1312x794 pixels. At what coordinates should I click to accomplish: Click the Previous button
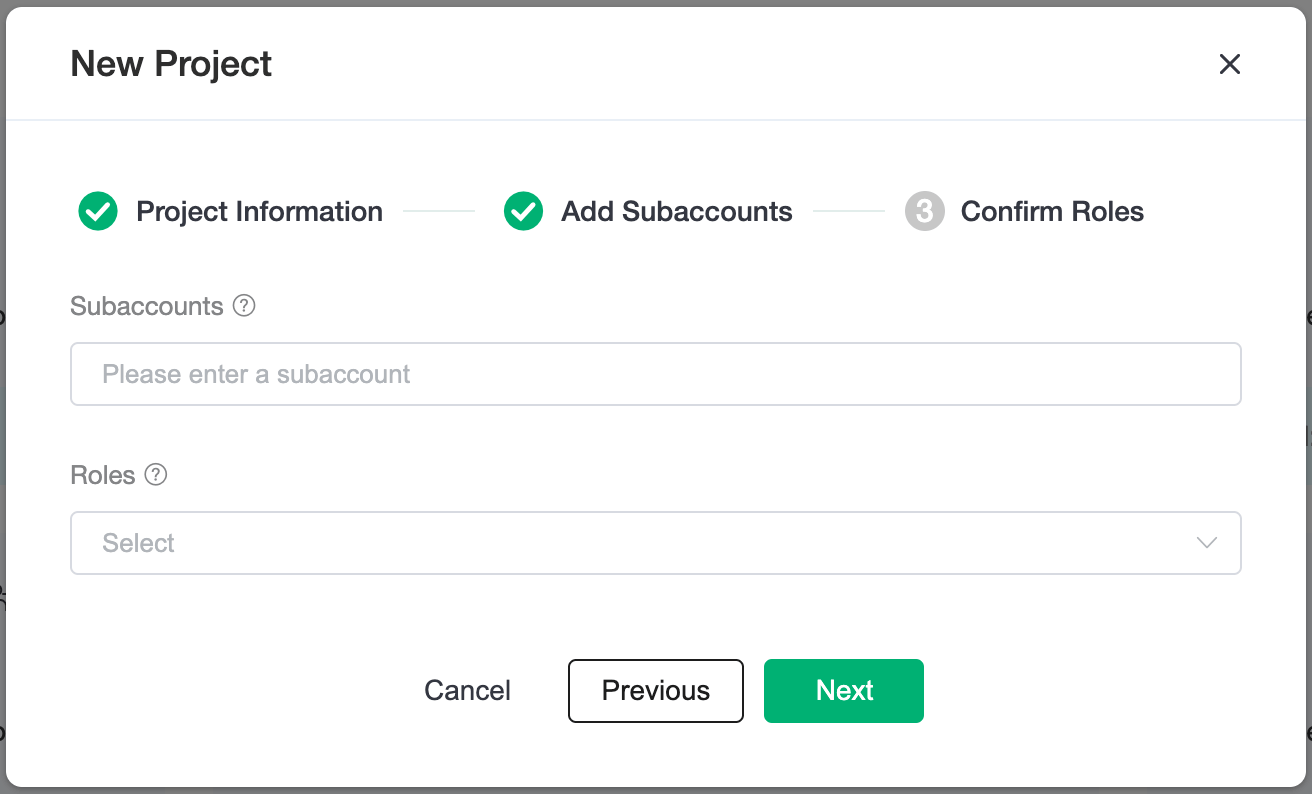pyautogui.click(x=655, y=691)
